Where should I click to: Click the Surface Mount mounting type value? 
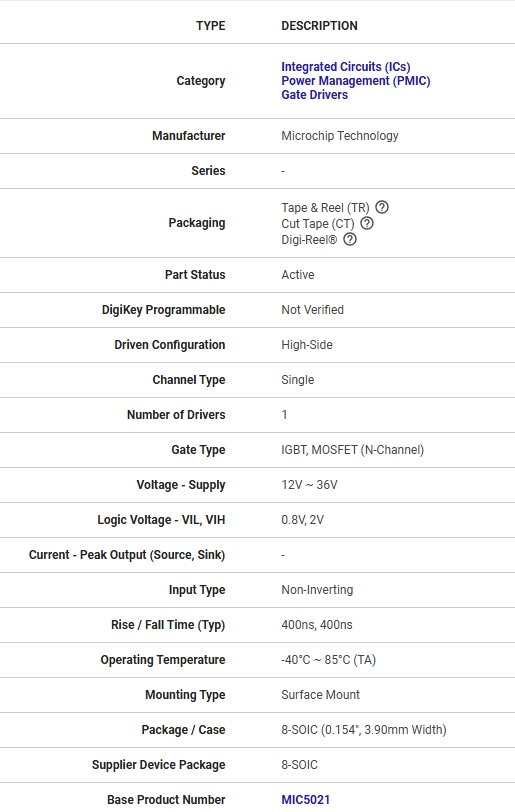coord(320,695)
